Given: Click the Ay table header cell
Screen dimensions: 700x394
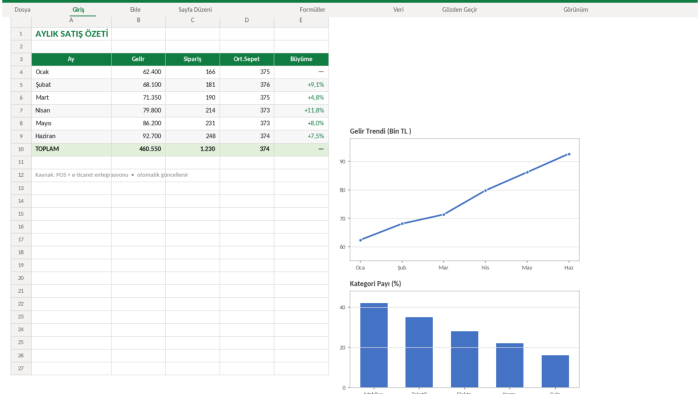Looking at the screenshot, I should 71,59.
